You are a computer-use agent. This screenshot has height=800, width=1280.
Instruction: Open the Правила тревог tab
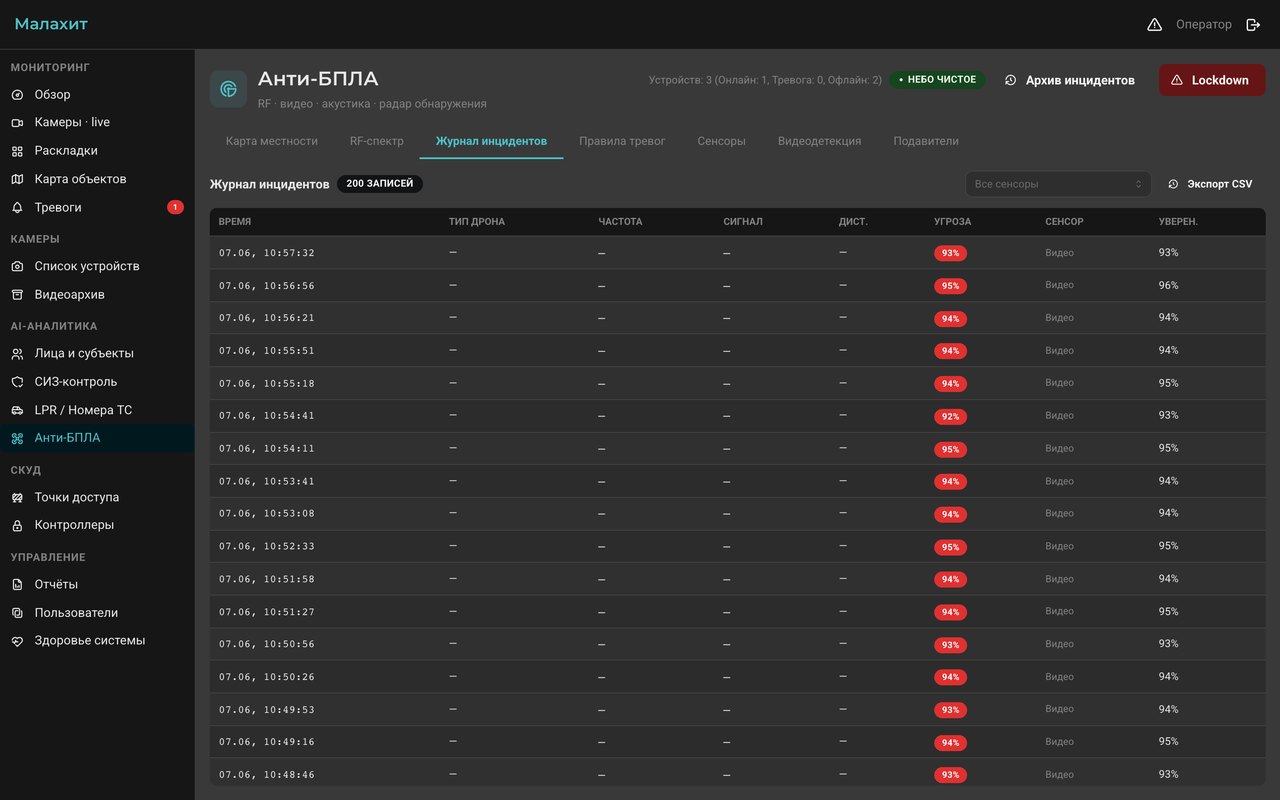click(622, 141)
